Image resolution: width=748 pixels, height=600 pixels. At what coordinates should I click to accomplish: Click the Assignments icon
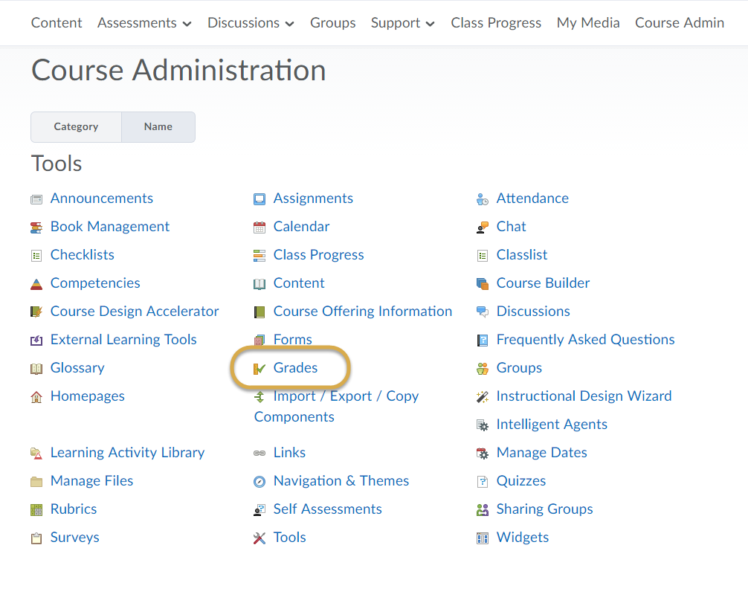point(259,199)
